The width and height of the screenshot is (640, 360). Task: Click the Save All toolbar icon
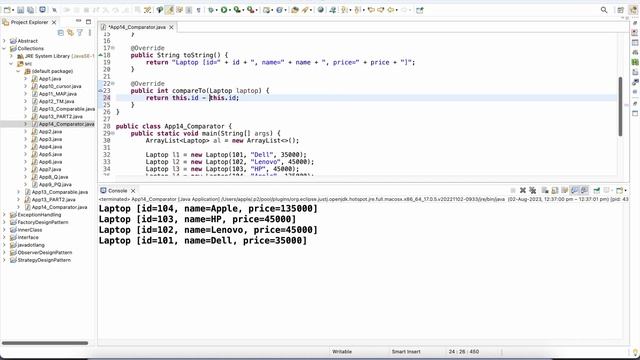coord(30,10)
